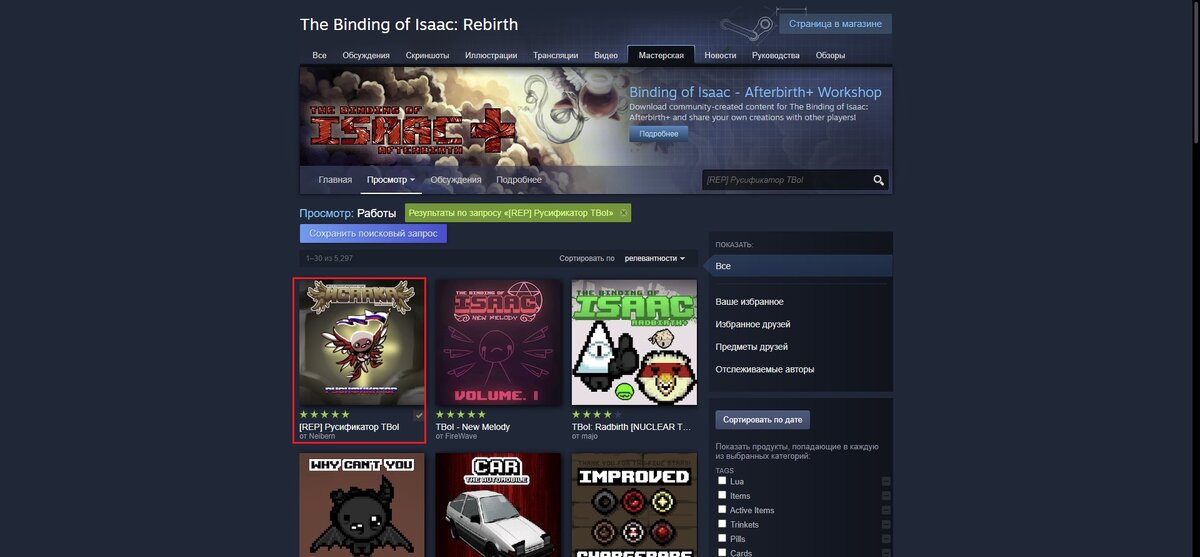Exclude the Trinkets tag with minus icon
1200x557 pixels.
pyautogui.click(x=886, y=525)
